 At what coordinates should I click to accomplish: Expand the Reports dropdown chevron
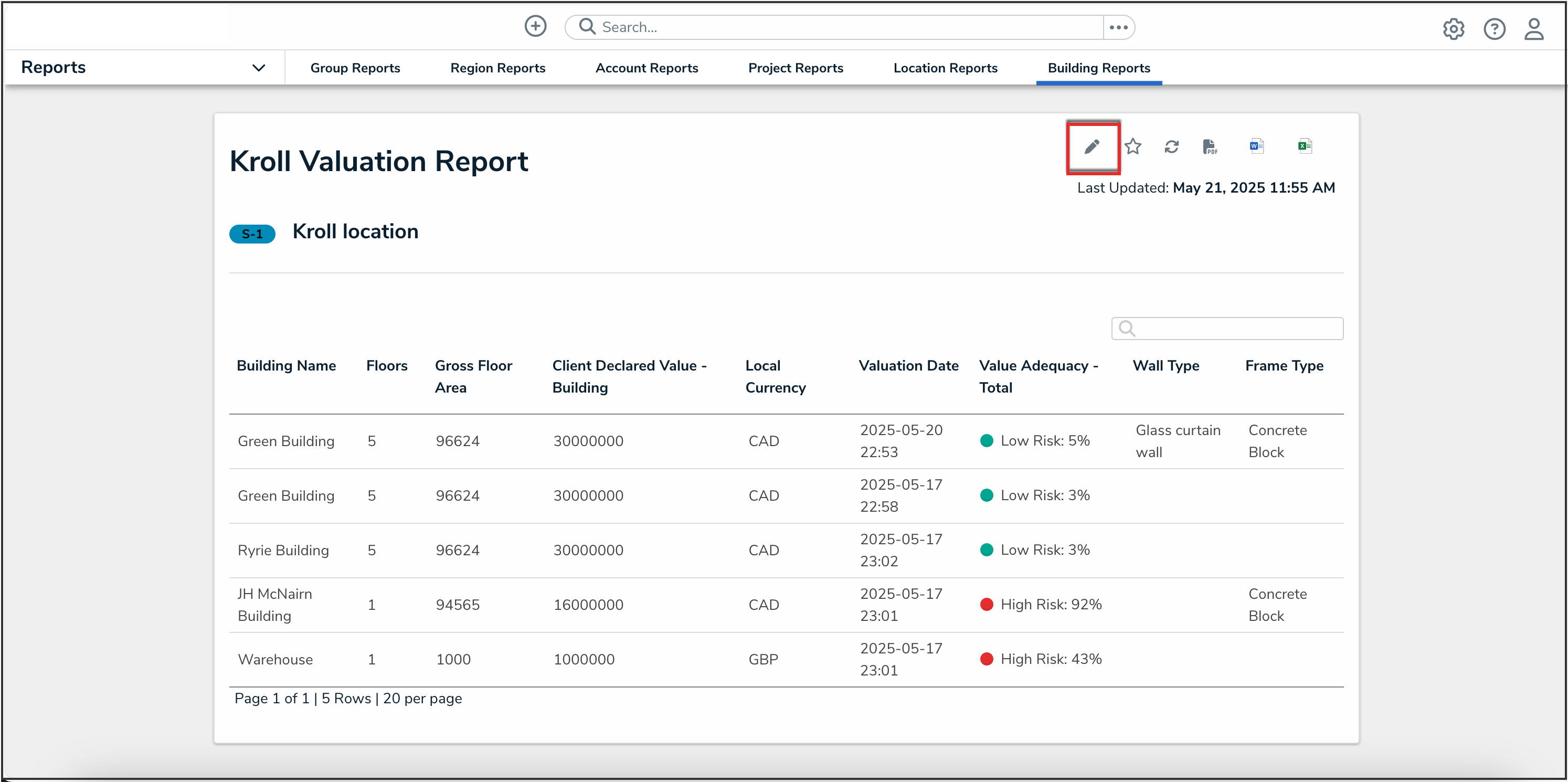point(259,68)
